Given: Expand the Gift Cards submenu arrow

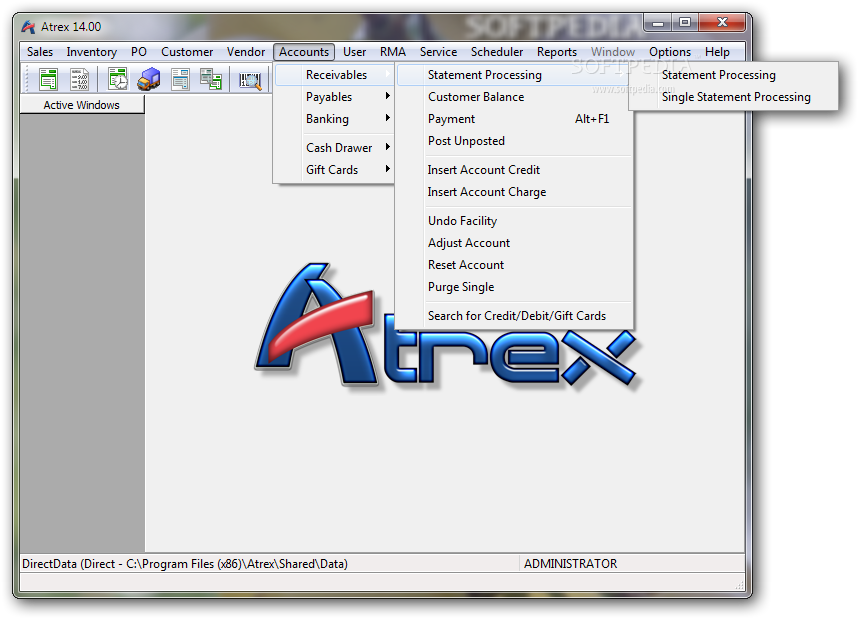Looking at the screenshot, I should [x=388, y=169].
